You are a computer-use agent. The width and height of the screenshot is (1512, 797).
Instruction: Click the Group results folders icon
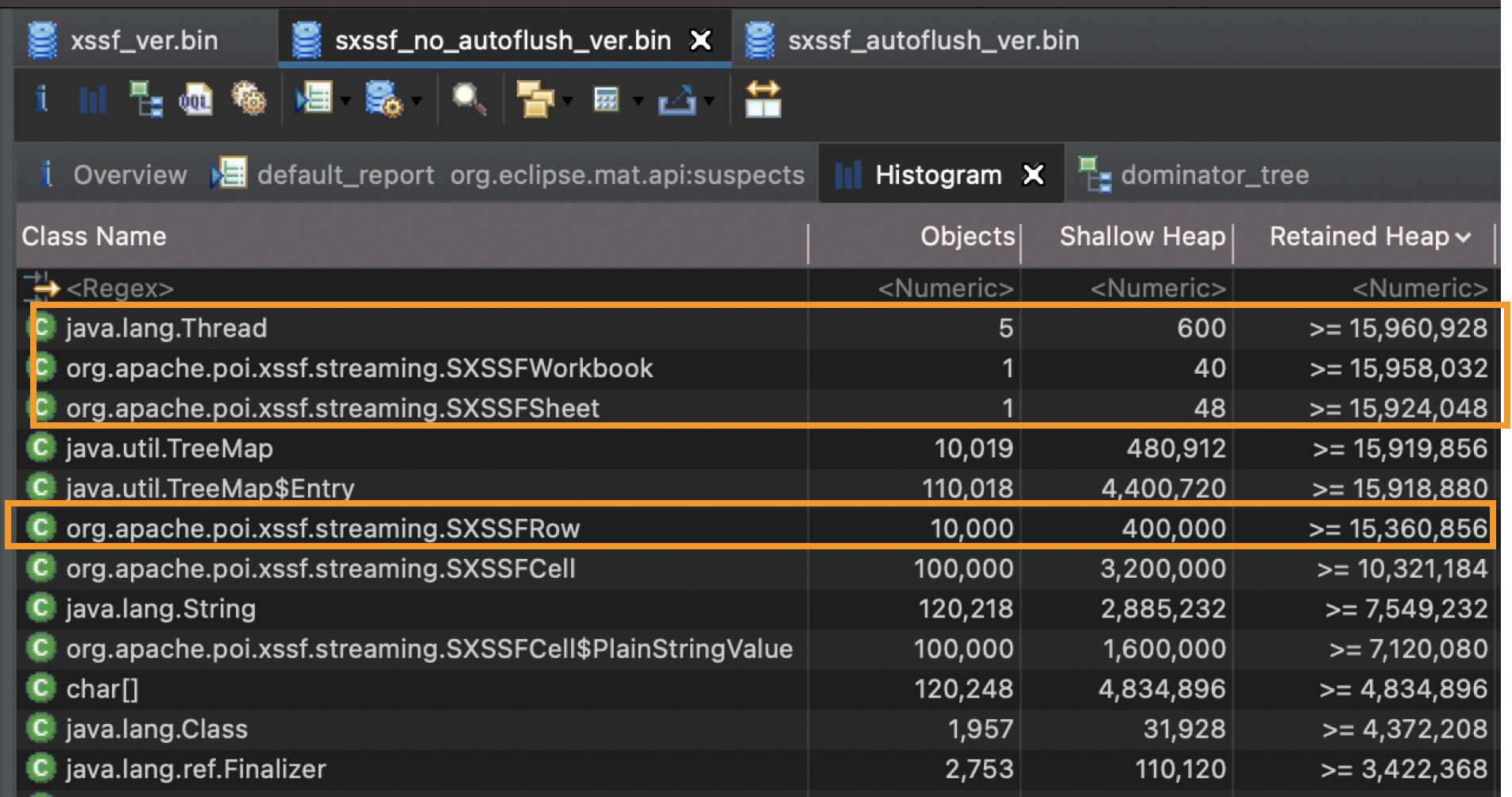point(534,100)
